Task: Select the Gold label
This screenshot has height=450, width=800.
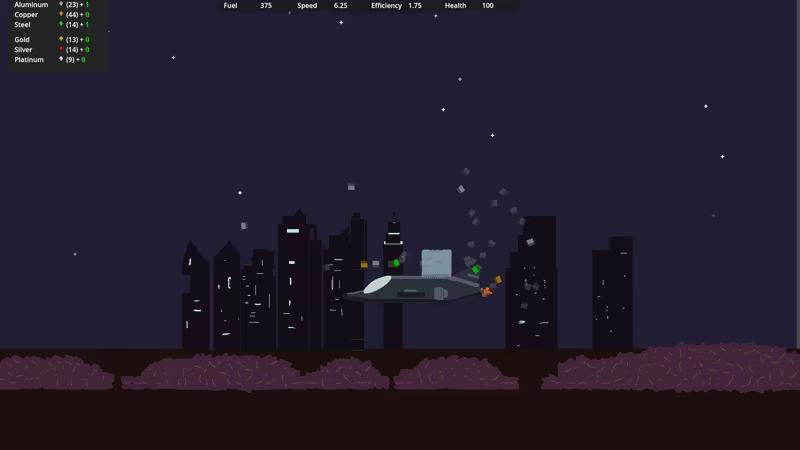Action: (22, 39)
